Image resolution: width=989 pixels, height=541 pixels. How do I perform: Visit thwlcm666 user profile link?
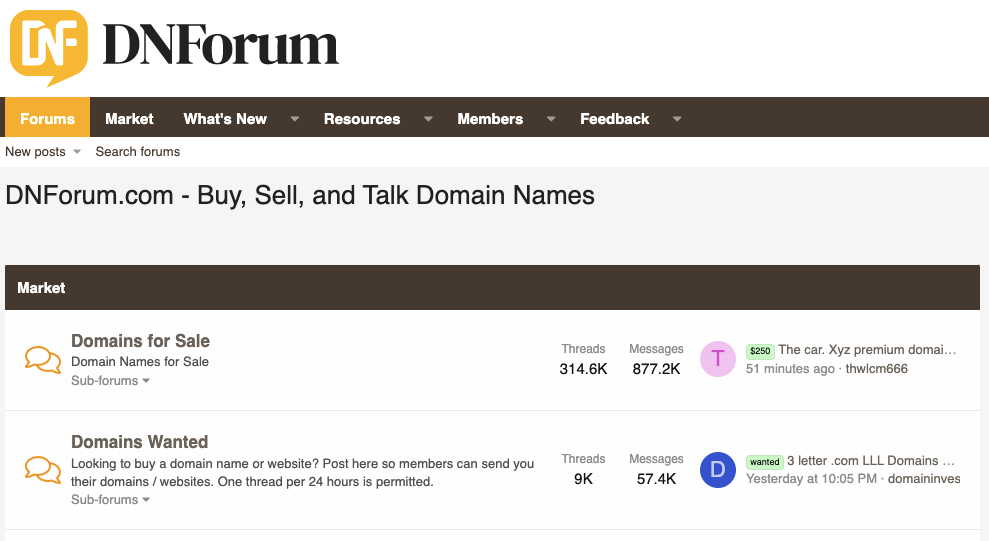tap(877, 369)
